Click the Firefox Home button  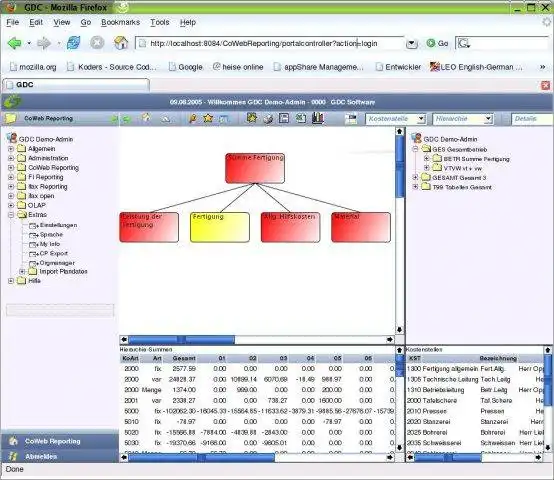(x=121, y=43)
